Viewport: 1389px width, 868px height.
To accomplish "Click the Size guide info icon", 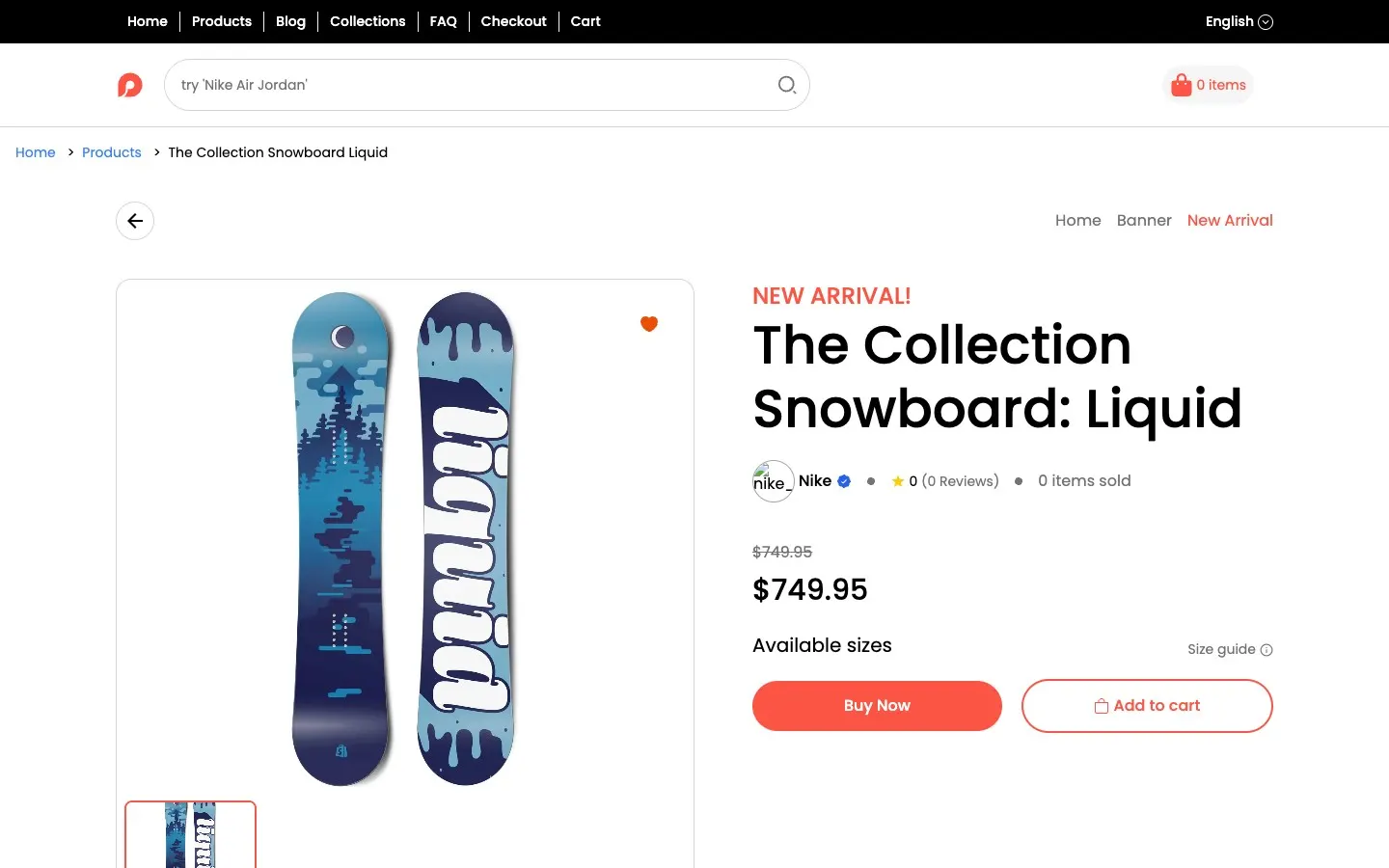I will pyautogui.click(x=1266, y=650).
